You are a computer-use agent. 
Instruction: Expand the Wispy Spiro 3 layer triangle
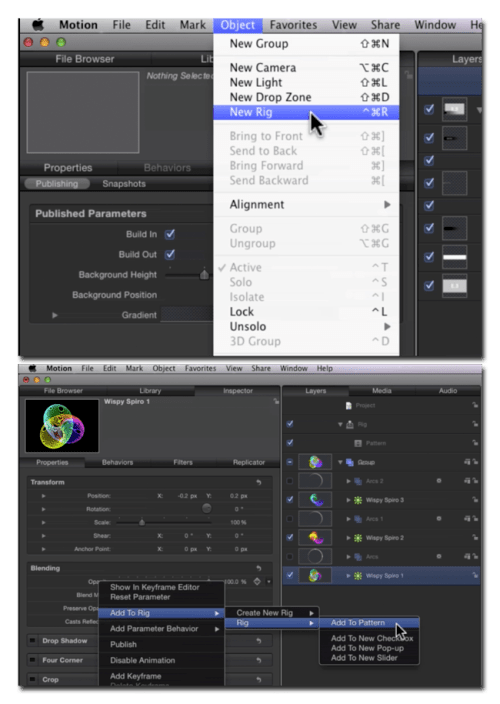(348, 500)
